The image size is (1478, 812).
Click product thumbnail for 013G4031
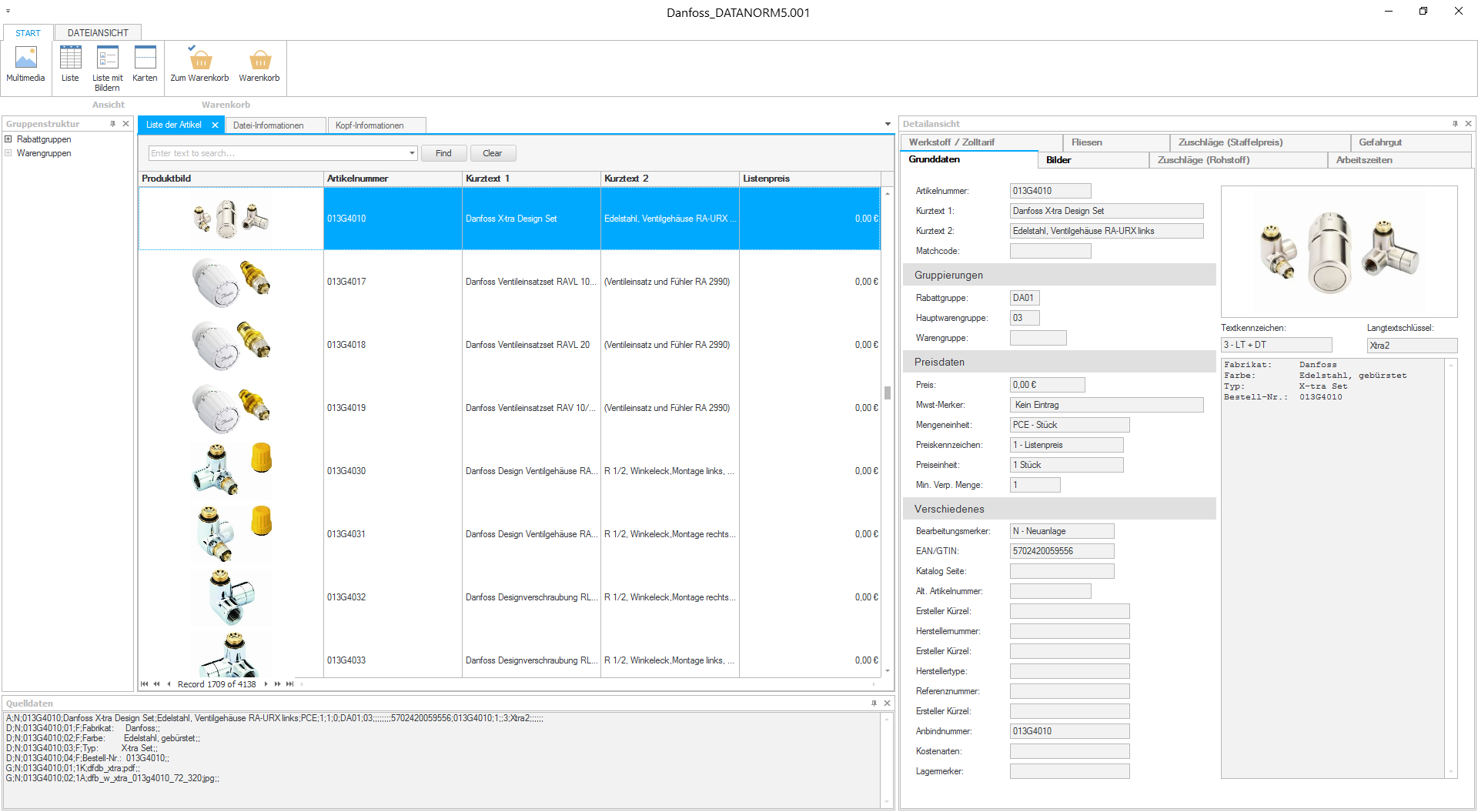tap(231, 533)
